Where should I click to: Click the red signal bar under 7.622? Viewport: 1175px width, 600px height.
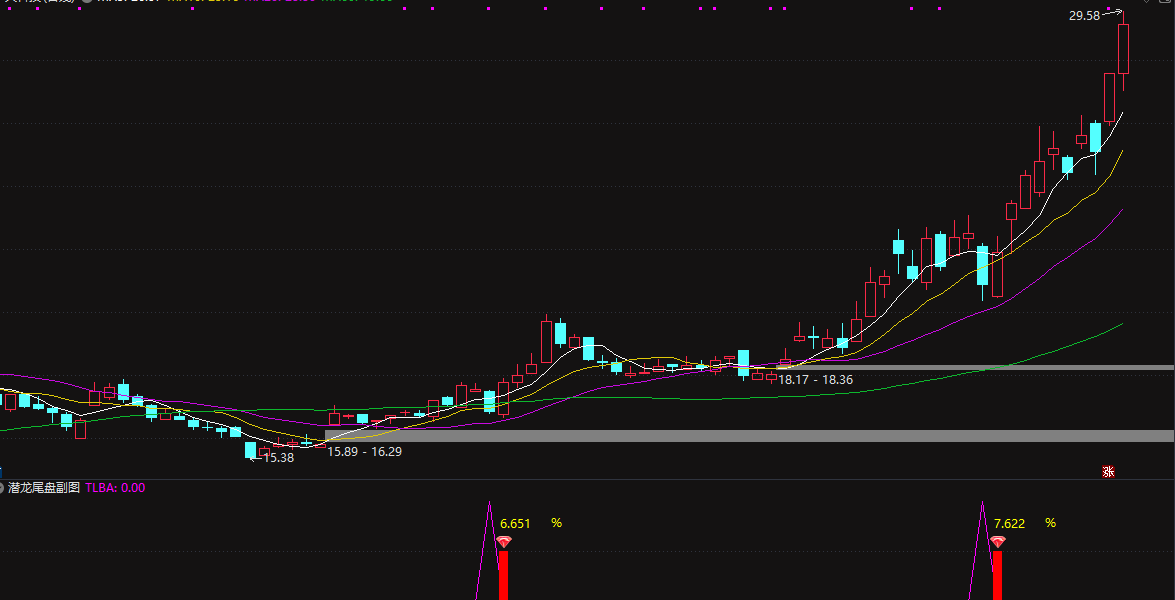click(997, 575)
